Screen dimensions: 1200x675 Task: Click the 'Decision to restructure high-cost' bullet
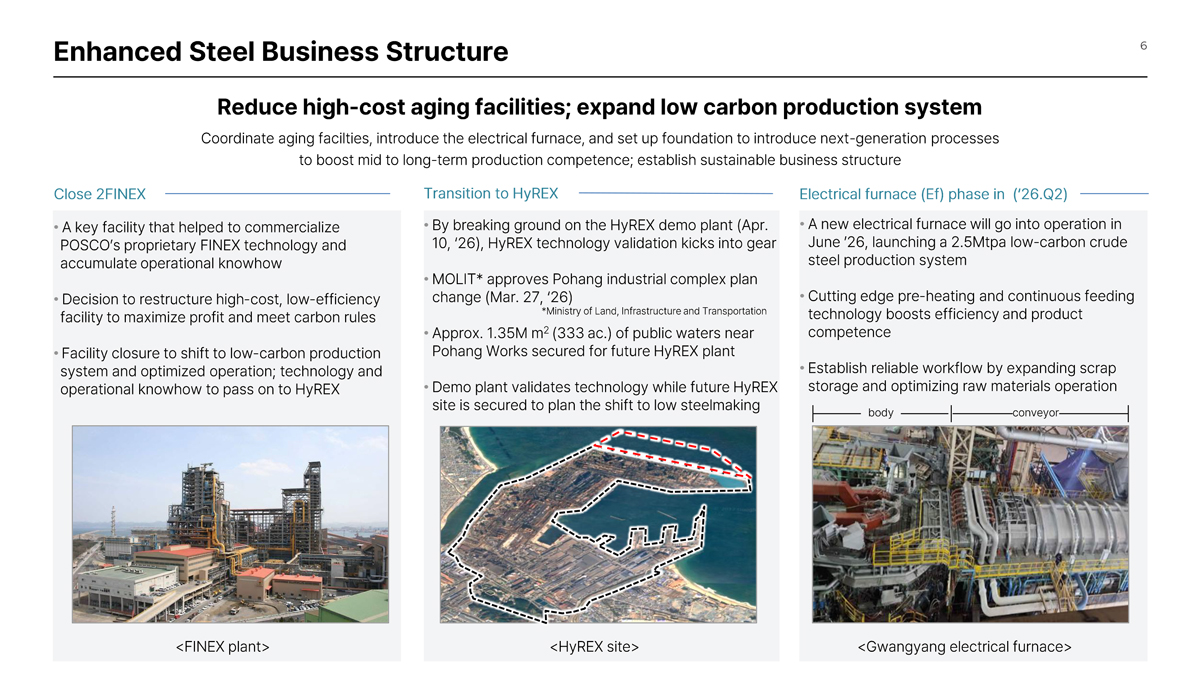pos(217,308)
